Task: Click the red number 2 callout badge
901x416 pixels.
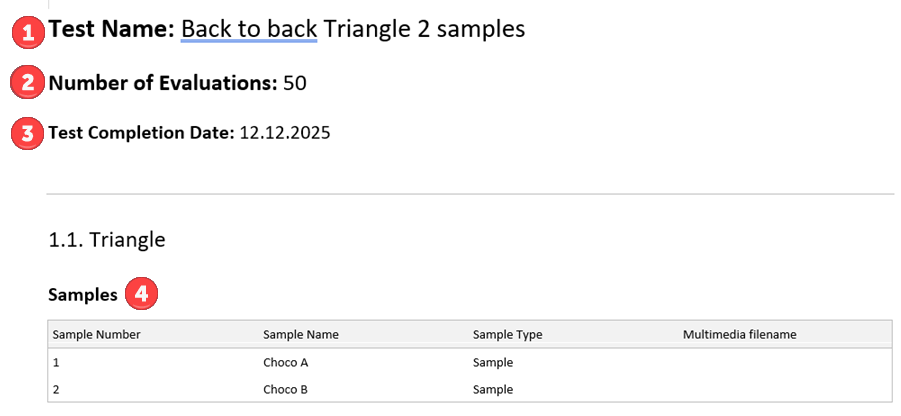Action: pyautogui.click(x=27, y=83)
